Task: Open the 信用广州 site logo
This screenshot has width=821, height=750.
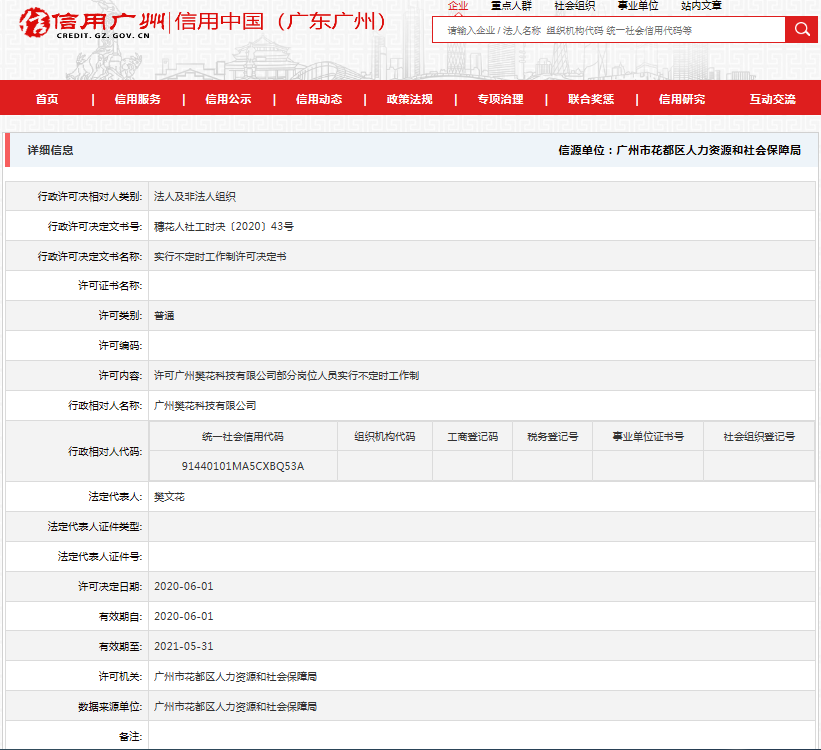Action: point(92,23)
